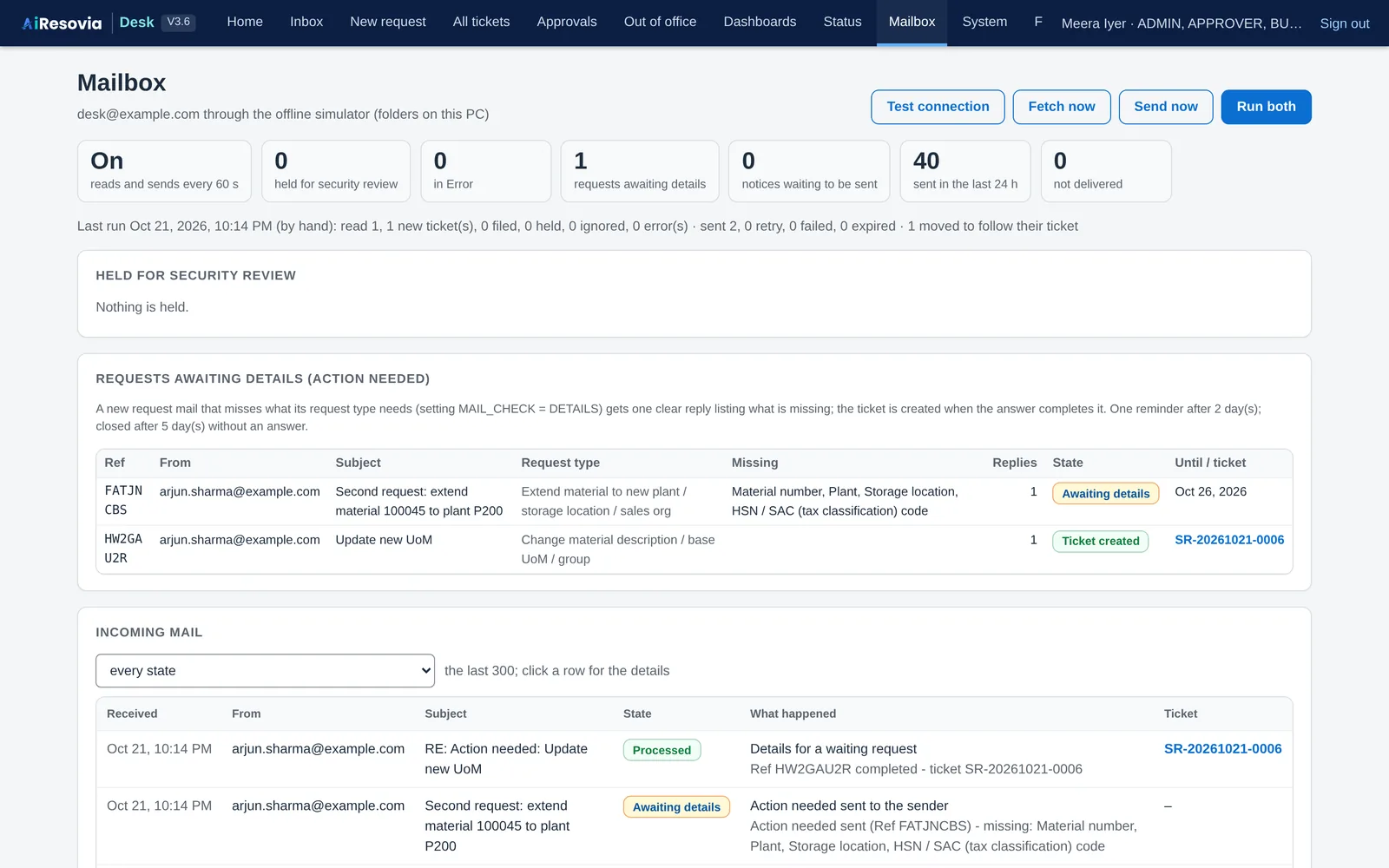Image resolution: width=1389 pixels, height=868 pixels.
Task: Click the 'What happened' column header
Action: click(x=793, y=713)
